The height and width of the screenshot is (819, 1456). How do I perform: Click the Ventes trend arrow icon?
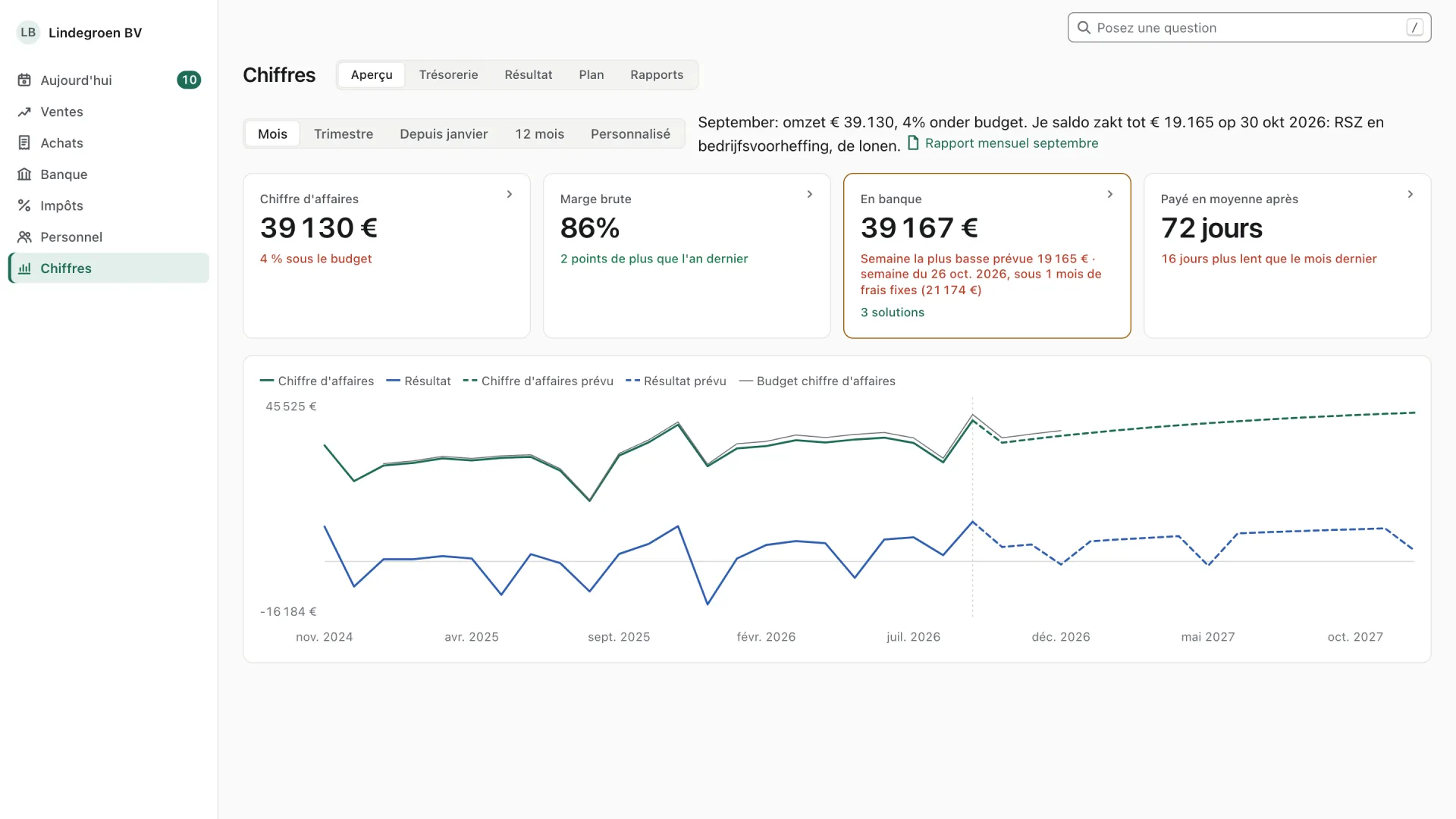click(24, 111)
